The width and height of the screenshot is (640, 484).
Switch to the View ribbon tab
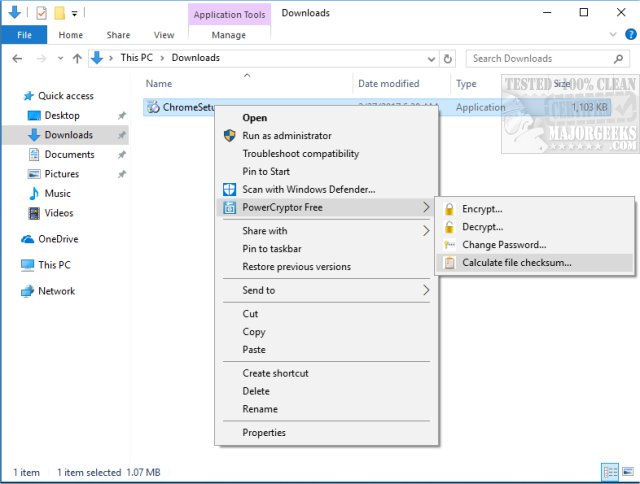click(x=163, y=35)
